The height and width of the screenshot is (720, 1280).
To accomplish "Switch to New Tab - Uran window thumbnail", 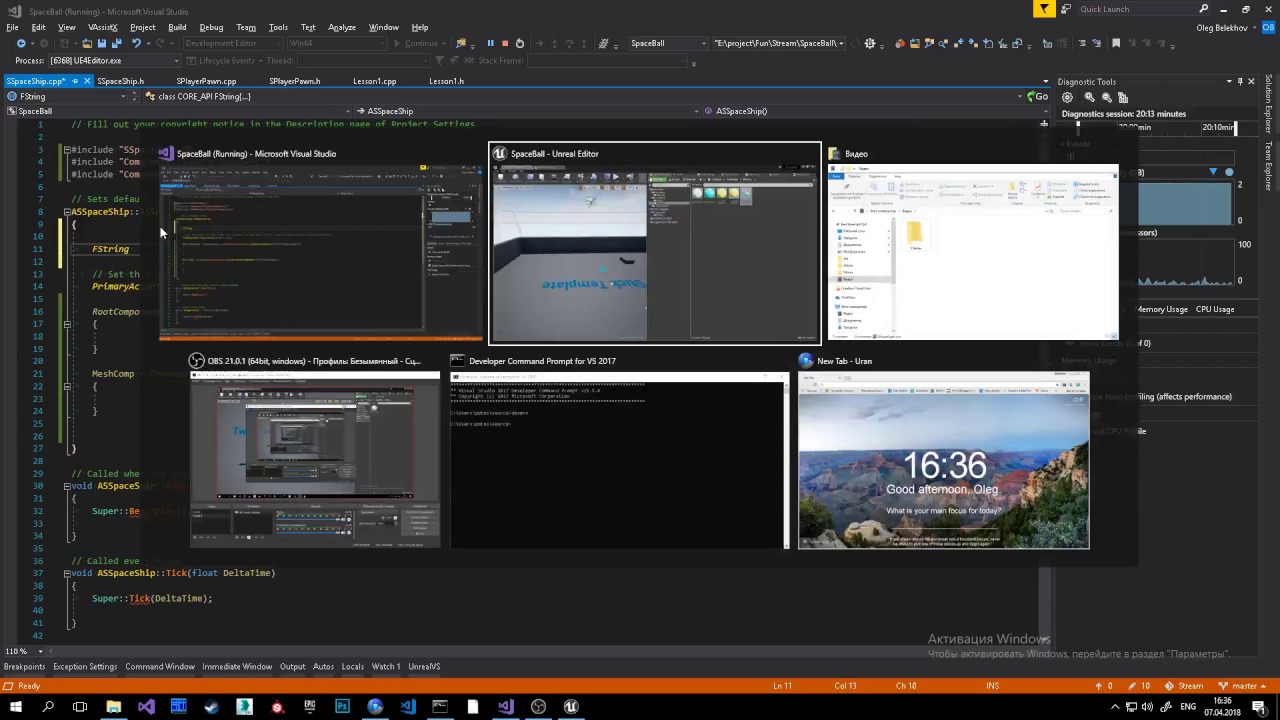I will 943,450.
